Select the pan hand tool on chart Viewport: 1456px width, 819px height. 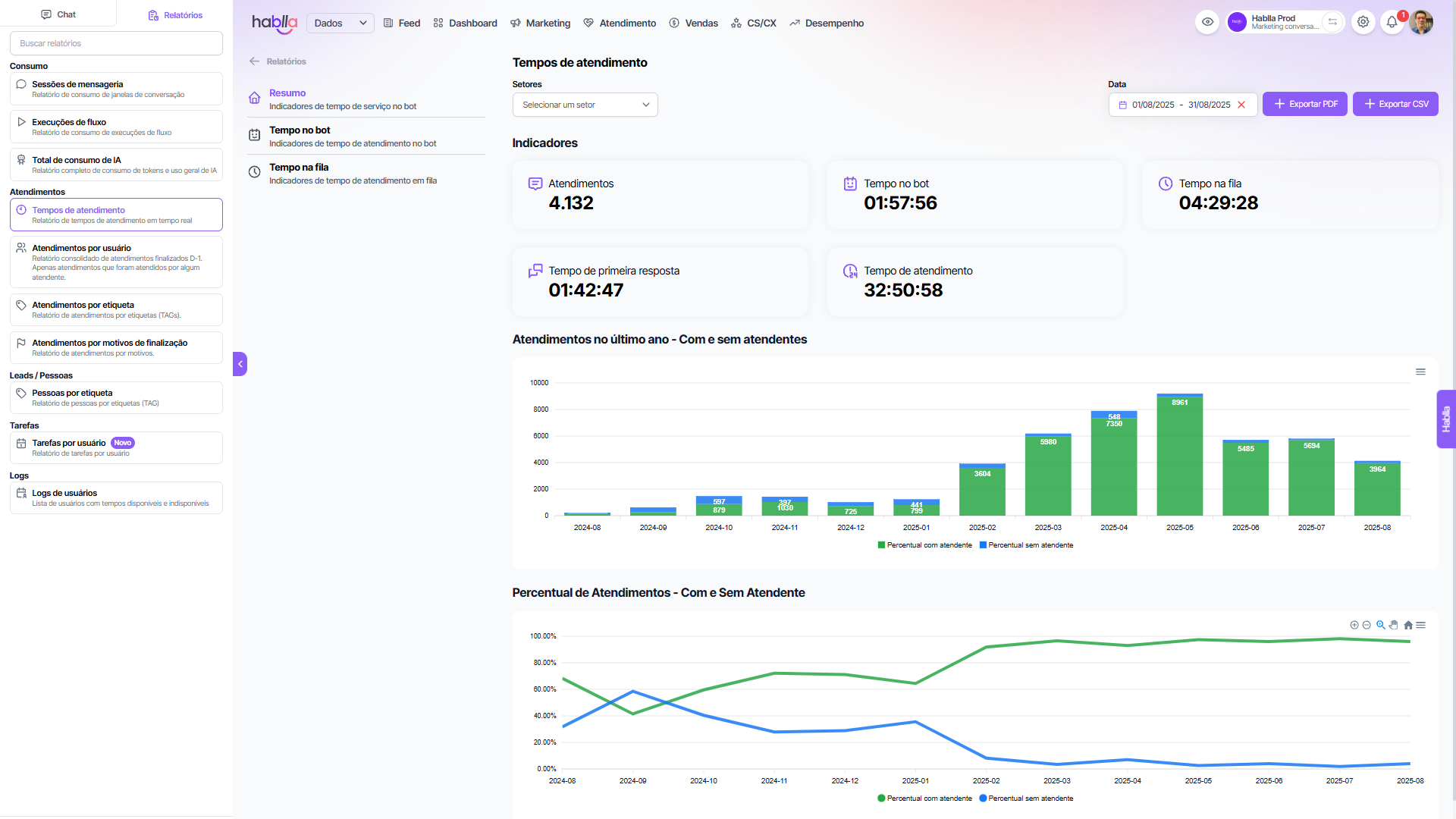1394,626
